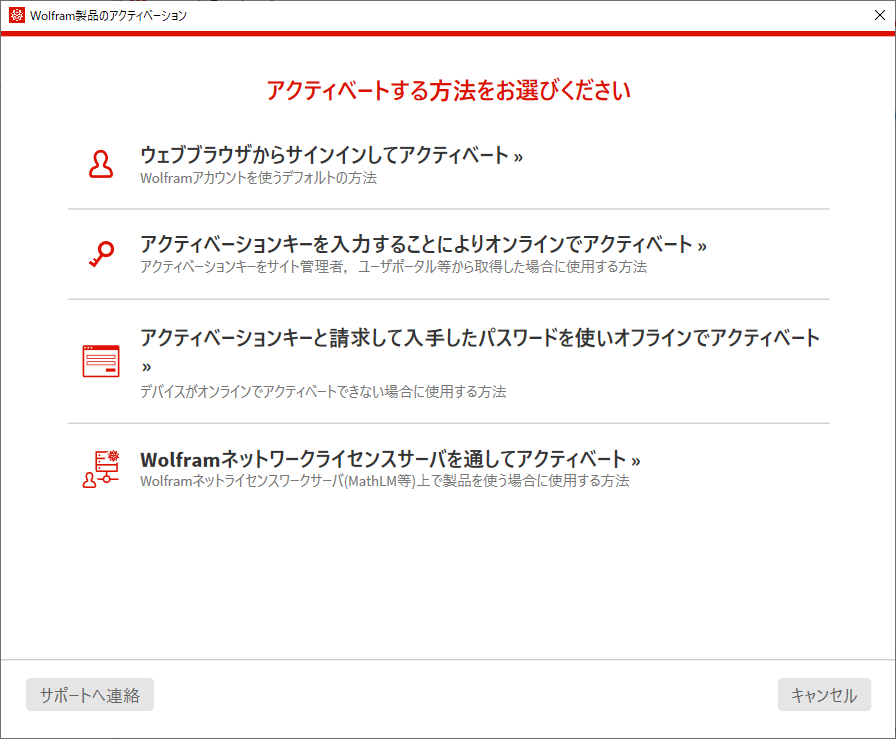Click the デバイスがオンラインでアクティベートできない description
This screenshot has width=896, height=739.
(323, 392)
